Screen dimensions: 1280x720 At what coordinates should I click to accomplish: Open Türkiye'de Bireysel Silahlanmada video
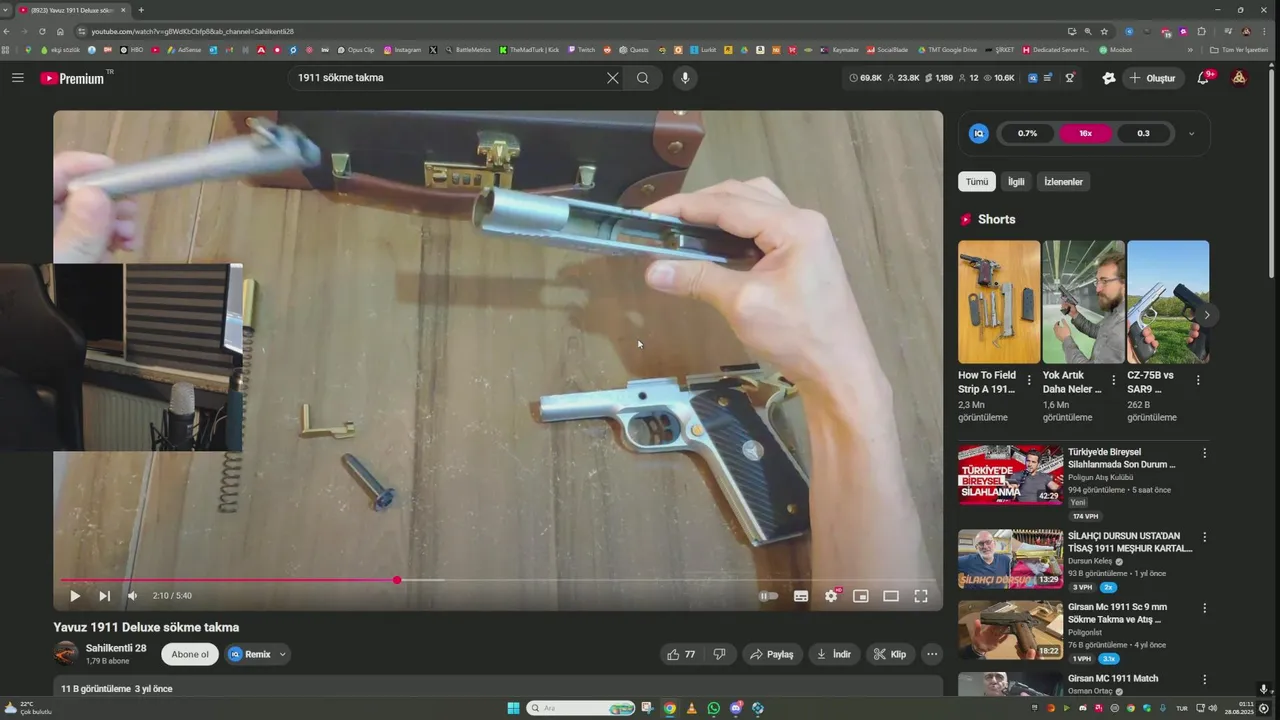tap(1010, 475)
